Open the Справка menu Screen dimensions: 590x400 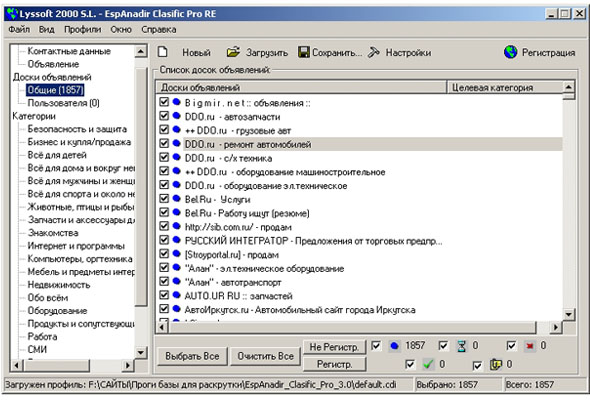click(x=158, y=29)
